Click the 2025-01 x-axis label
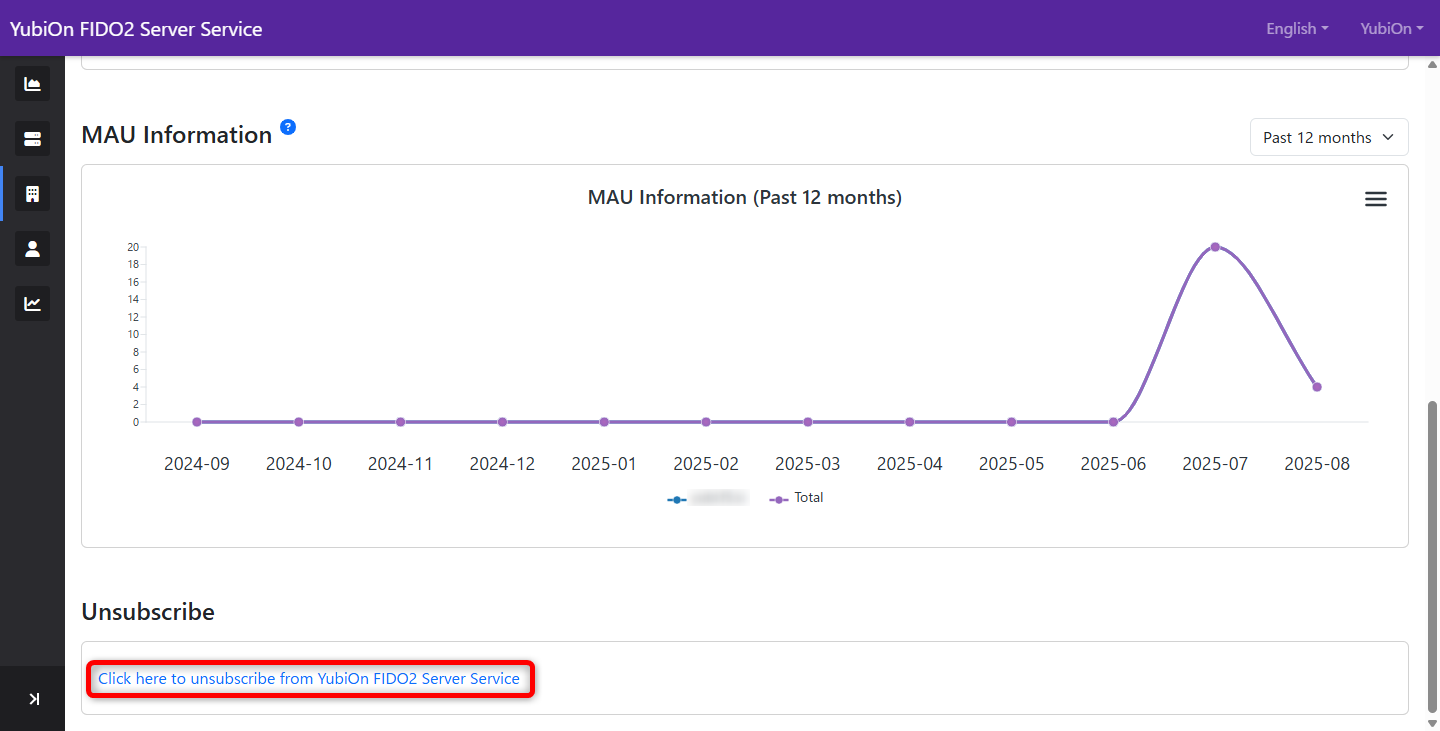 [x=604, y=464]
